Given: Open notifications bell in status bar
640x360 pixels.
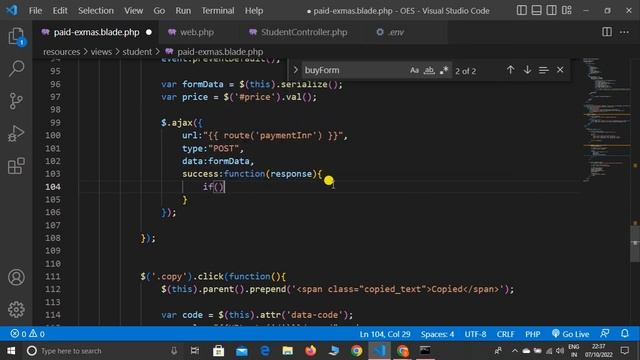Looking at the screenshot, I should point(625,334).
